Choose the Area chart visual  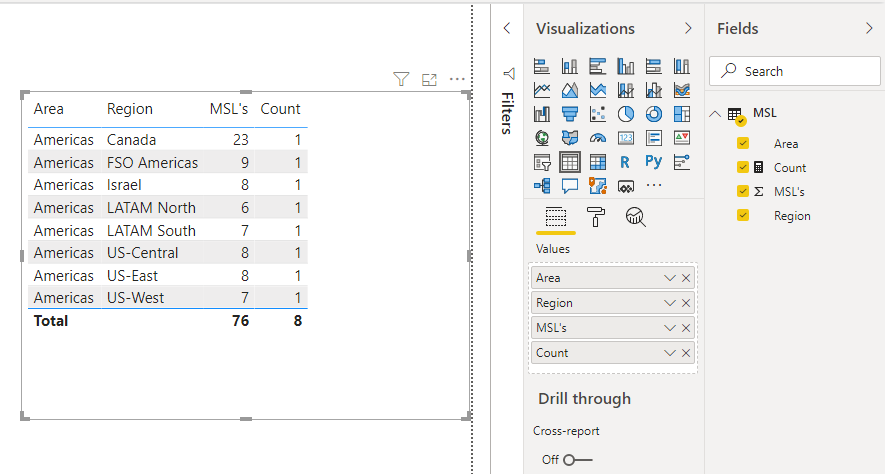tap(569, 90)
